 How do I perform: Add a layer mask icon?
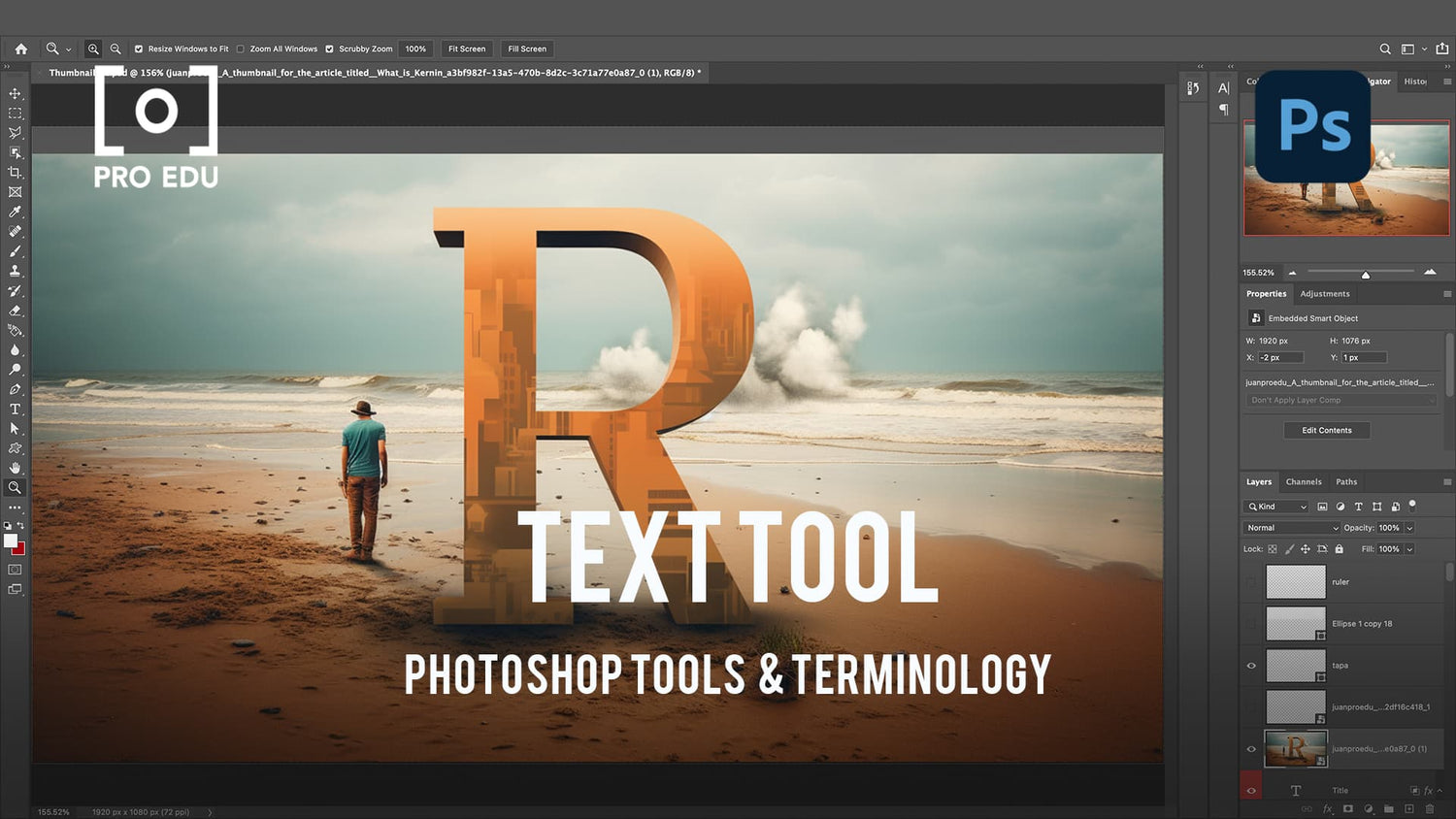[x=1347, y=808]
